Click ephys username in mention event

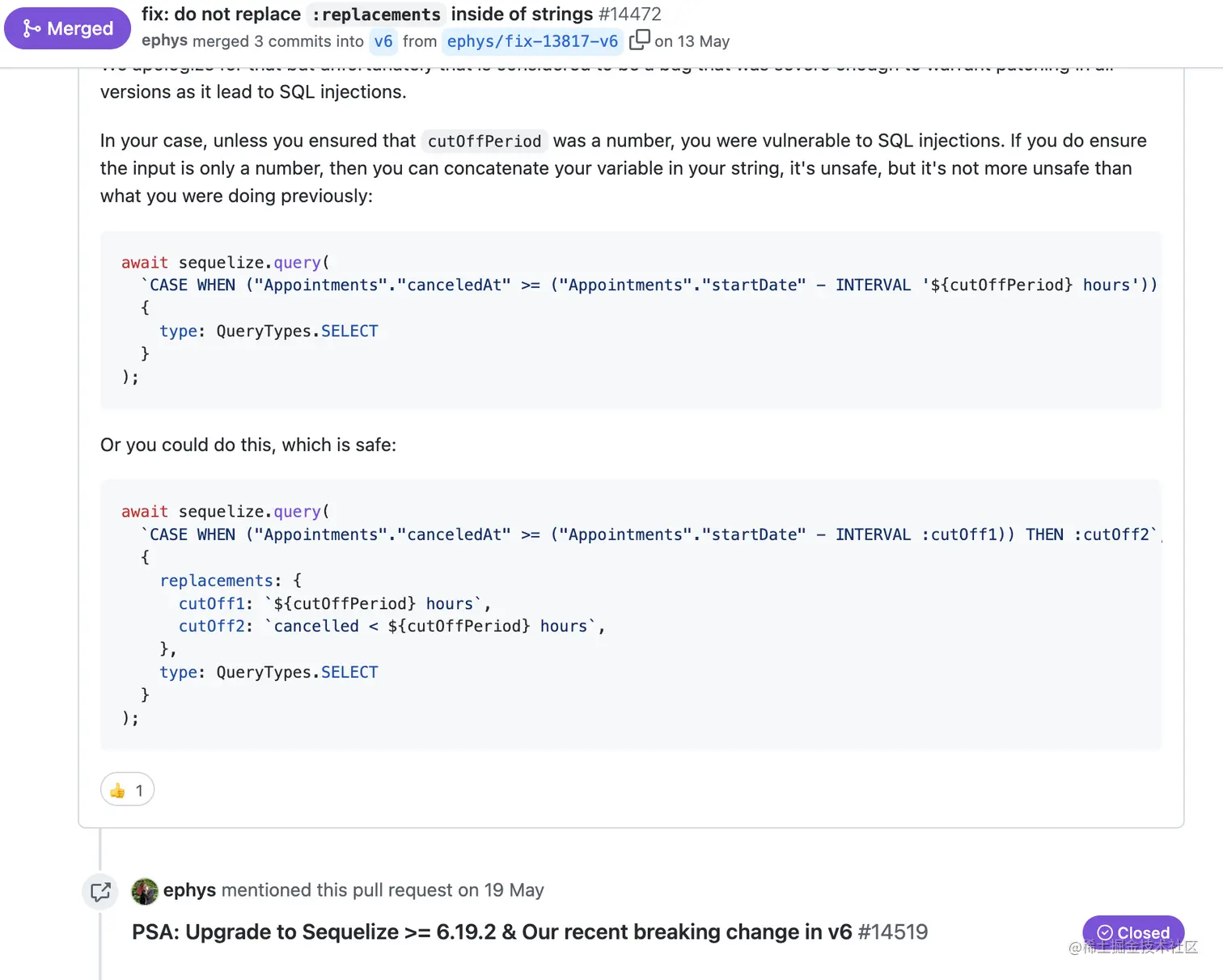[189, 890]
